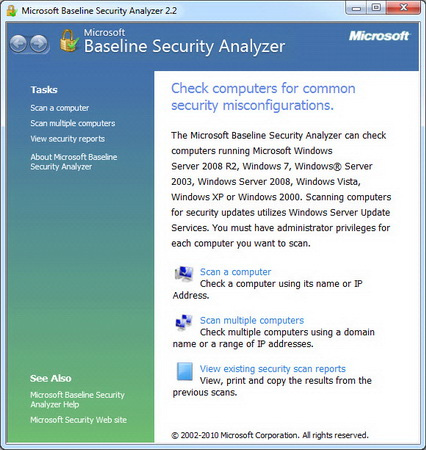Minimize the Baseline Security Analyzer window
The width and height of the screenshot is (426, 450).
coord(356,8)
